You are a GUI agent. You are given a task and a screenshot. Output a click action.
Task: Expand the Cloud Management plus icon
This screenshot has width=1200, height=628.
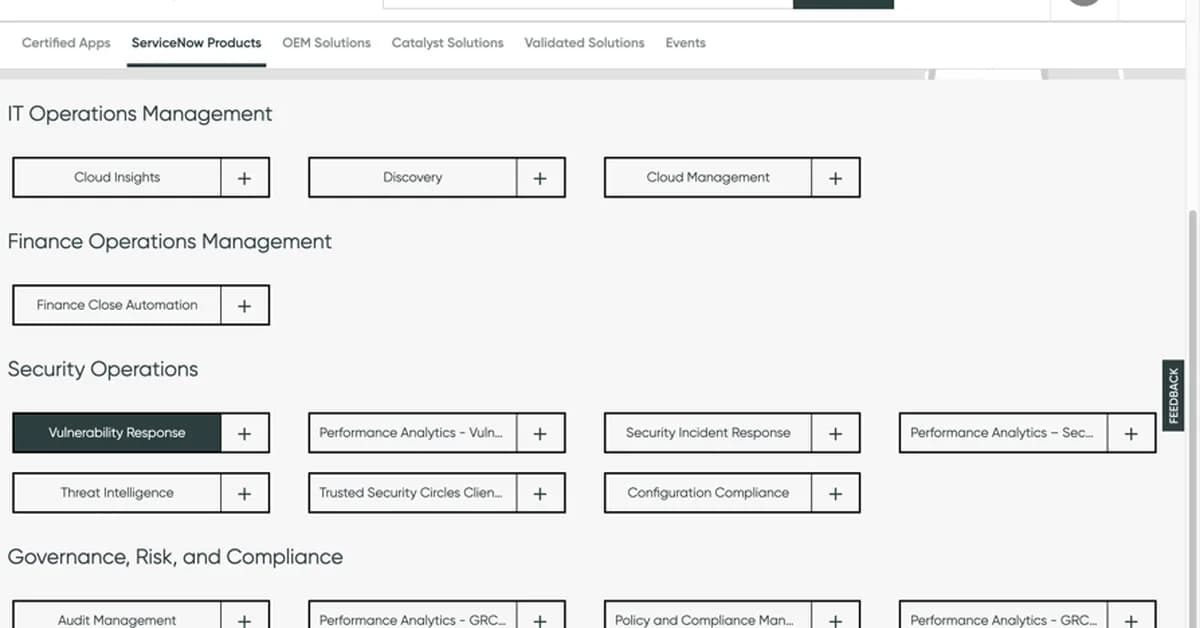click(x=836, y=178)
